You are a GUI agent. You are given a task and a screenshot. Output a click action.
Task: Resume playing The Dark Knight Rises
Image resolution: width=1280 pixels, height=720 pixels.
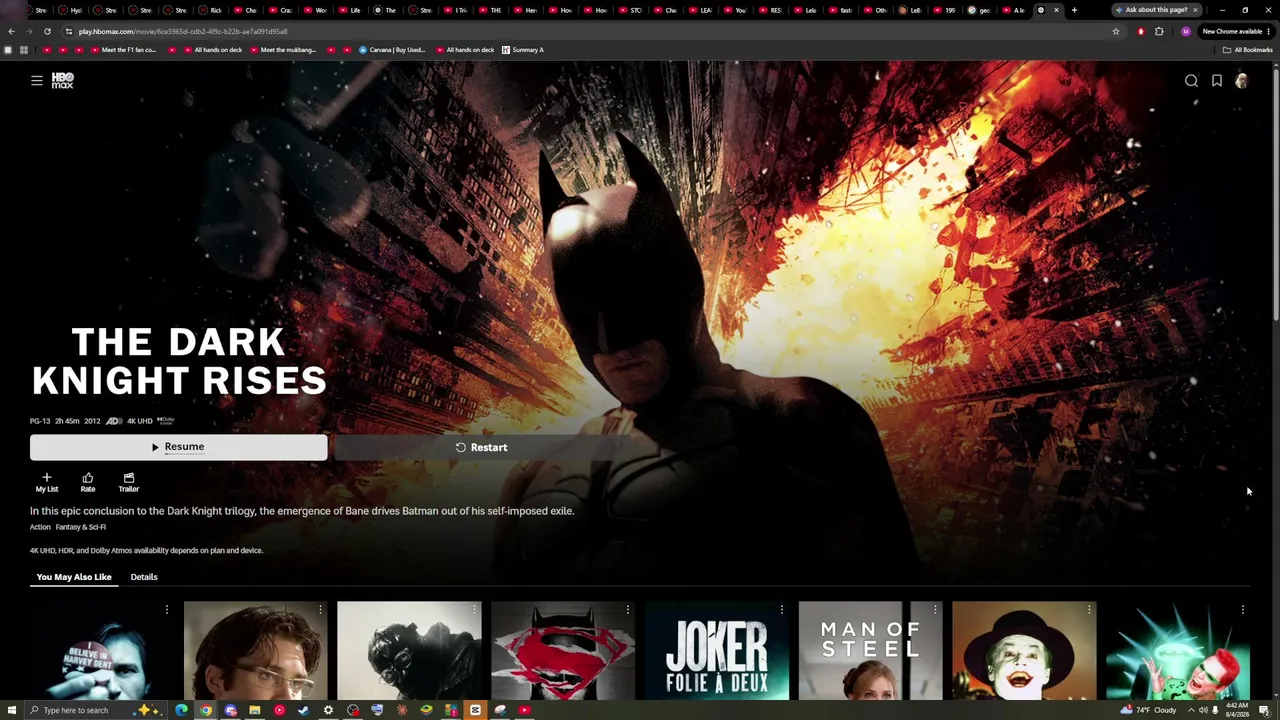pyautogui.click(x=178, y=447)
